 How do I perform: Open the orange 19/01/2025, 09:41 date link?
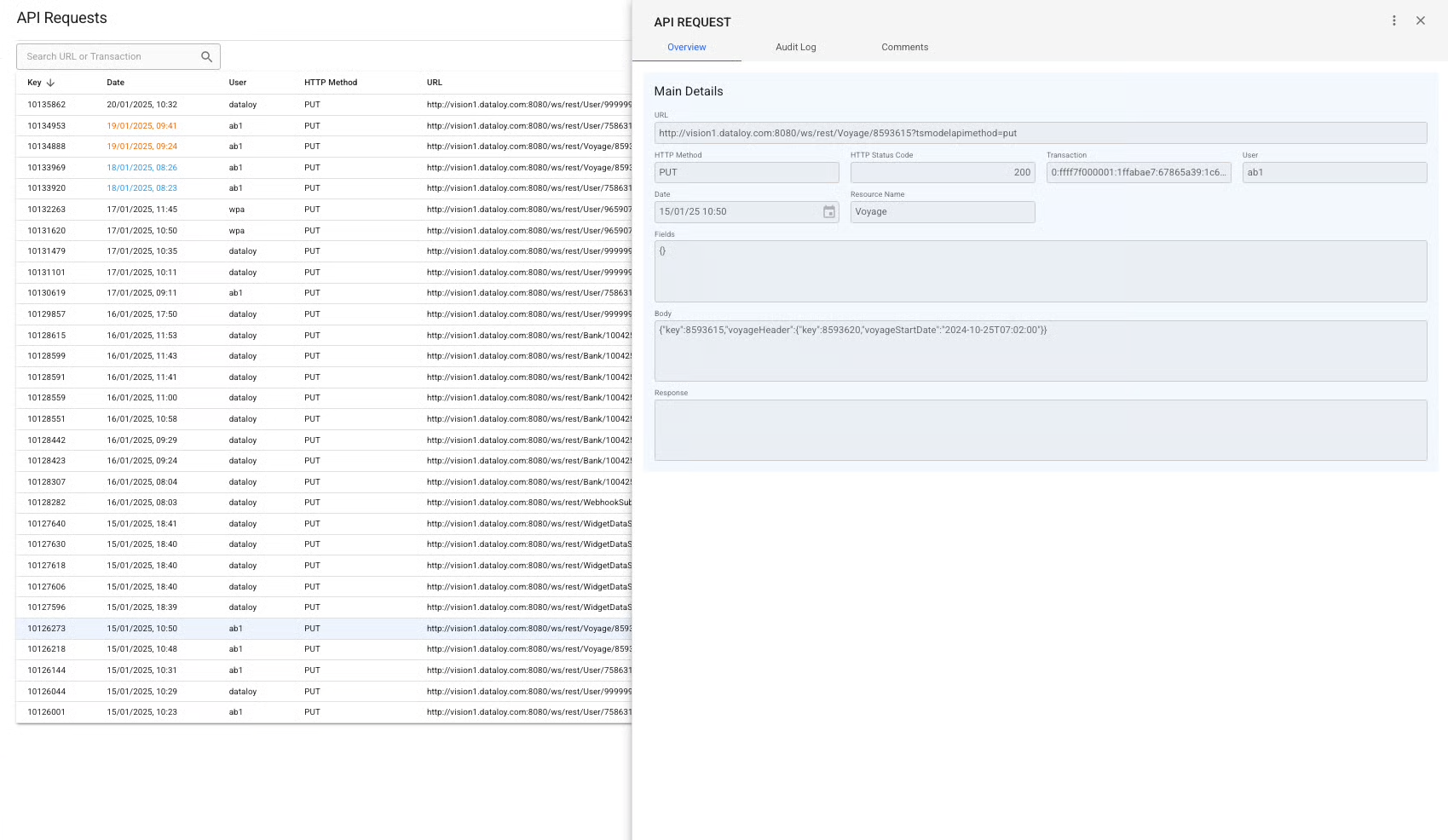tap(141, 126)
